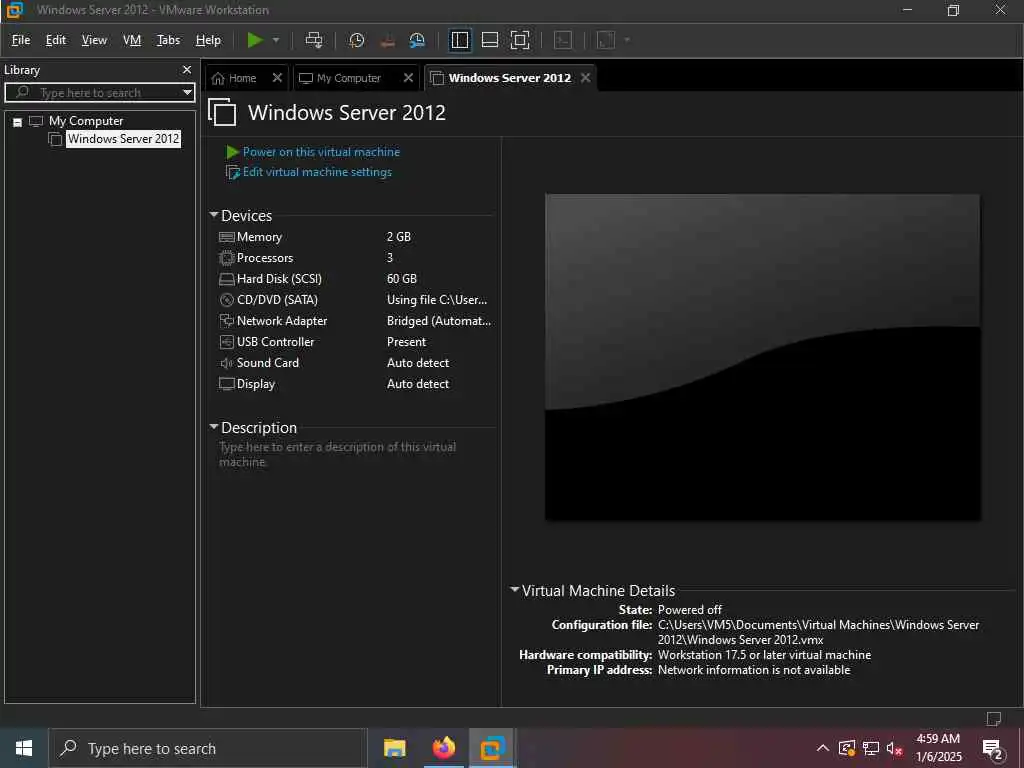Close the Library panel
The image size is (1024, 768).
[x=187, y=69]
